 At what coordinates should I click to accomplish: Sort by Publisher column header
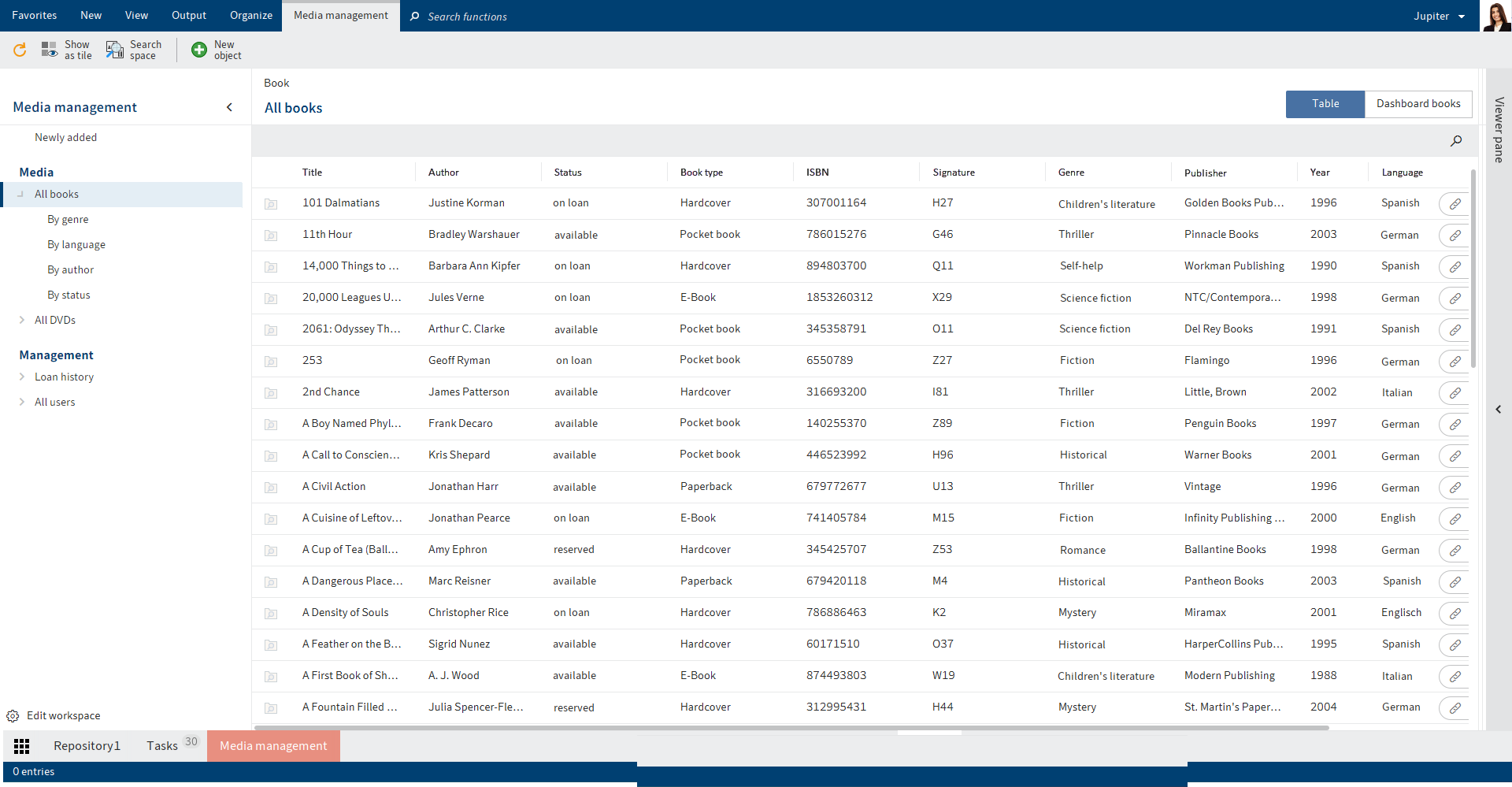tap(1206, 173)
